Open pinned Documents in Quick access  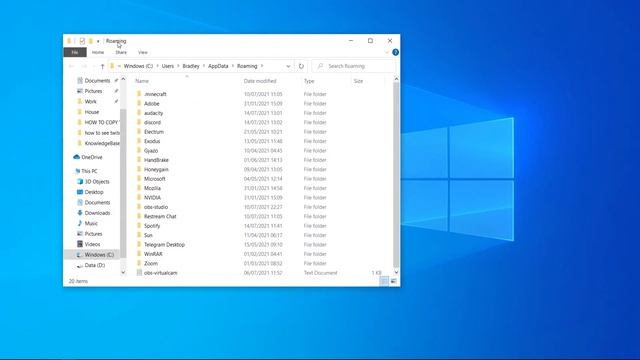click(x=97, y=80)
